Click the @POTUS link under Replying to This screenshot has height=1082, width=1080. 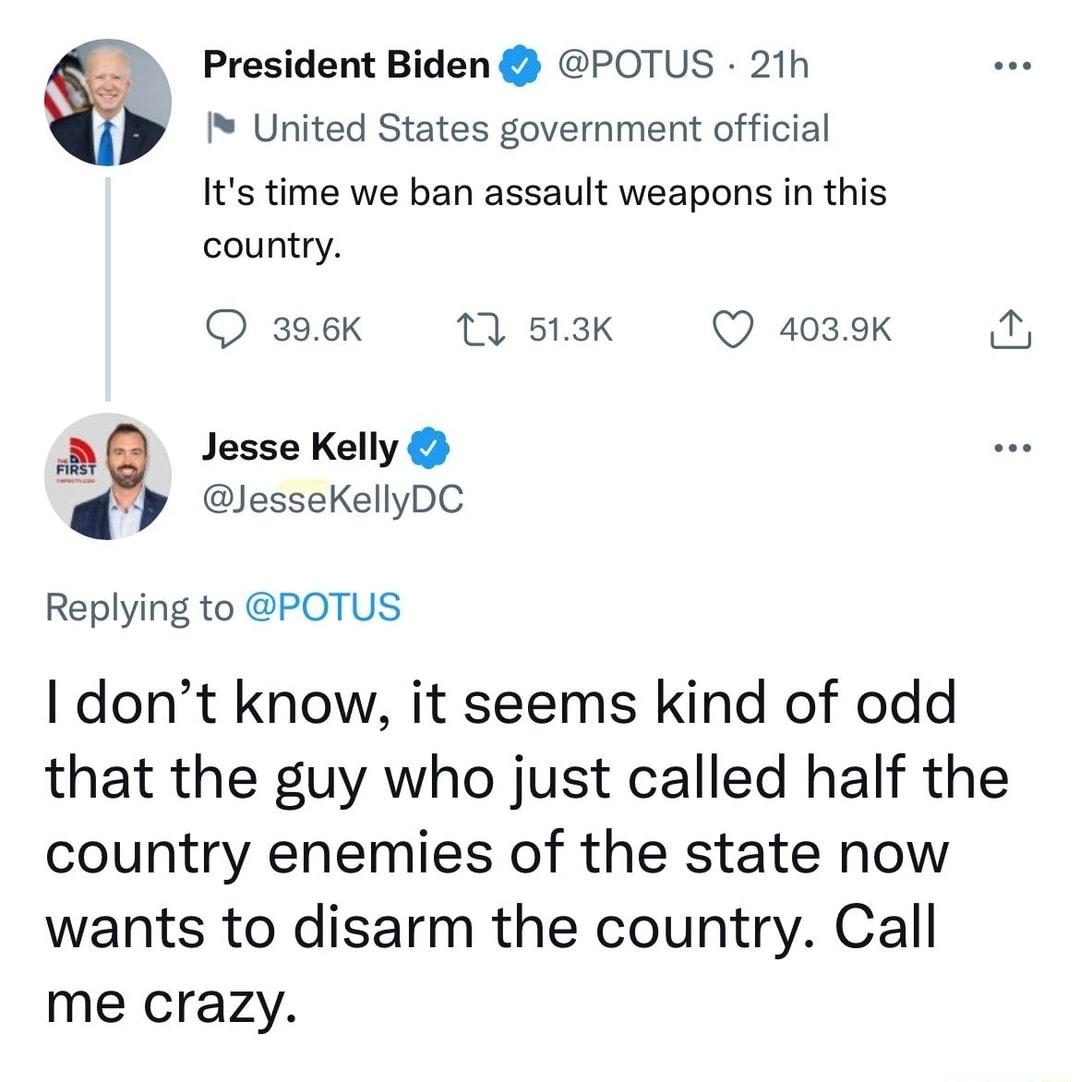pyautogui.click(x=325, y=606)
